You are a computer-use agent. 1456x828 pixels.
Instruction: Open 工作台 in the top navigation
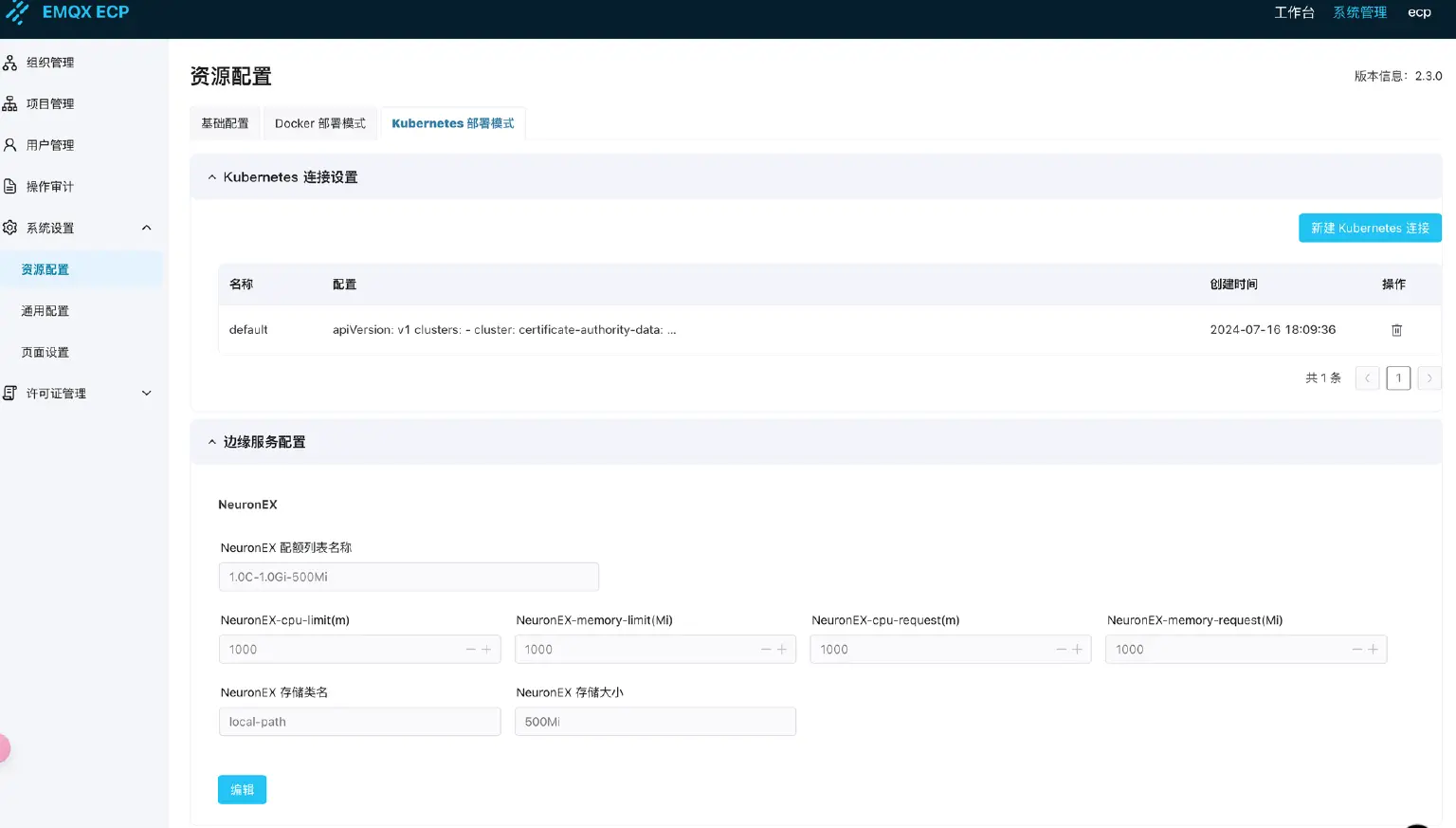pyautogui.click(x=1295, y=12)
